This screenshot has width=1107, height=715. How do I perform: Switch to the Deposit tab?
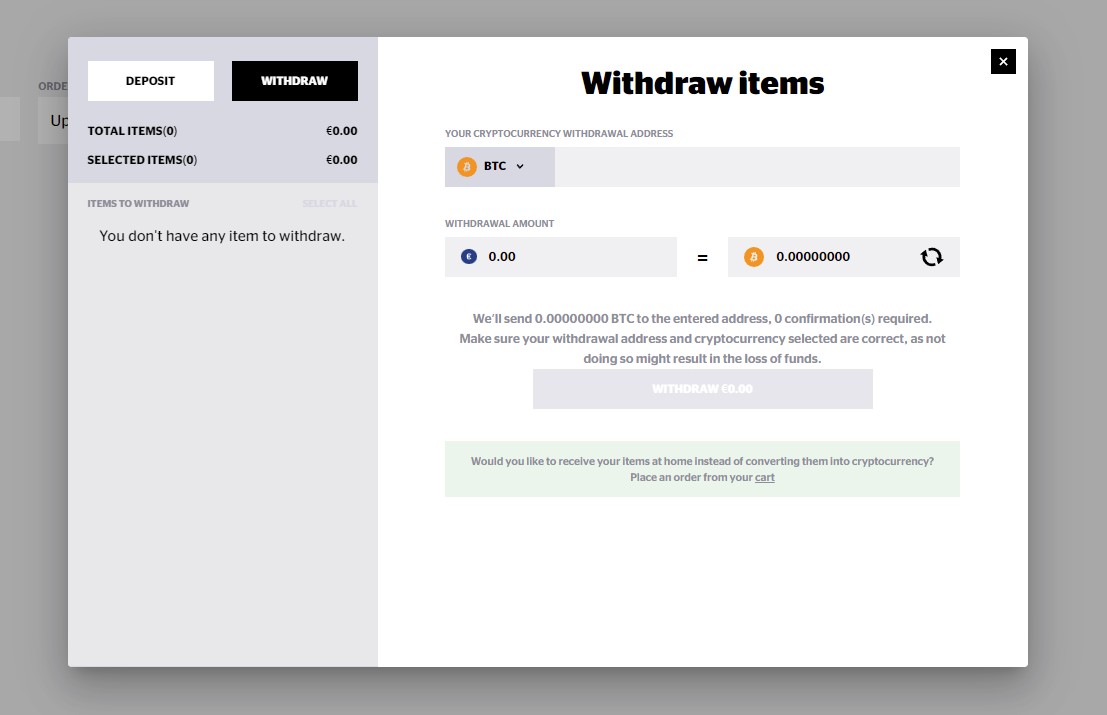tap(151, 81)
